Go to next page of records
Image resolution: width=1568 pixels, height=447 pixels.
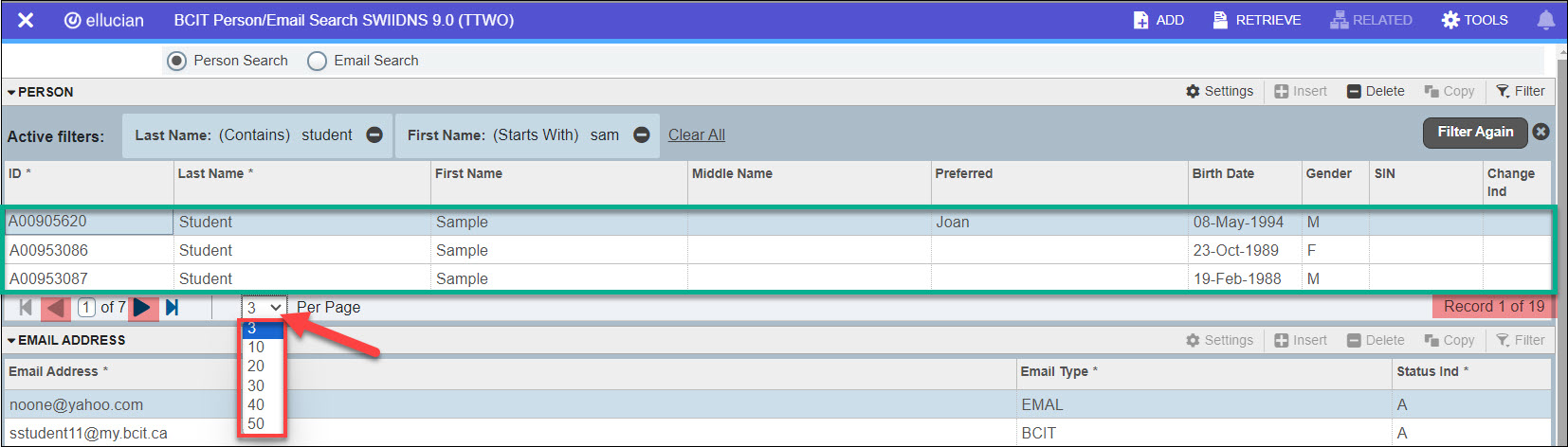click(x=143, y=307)
